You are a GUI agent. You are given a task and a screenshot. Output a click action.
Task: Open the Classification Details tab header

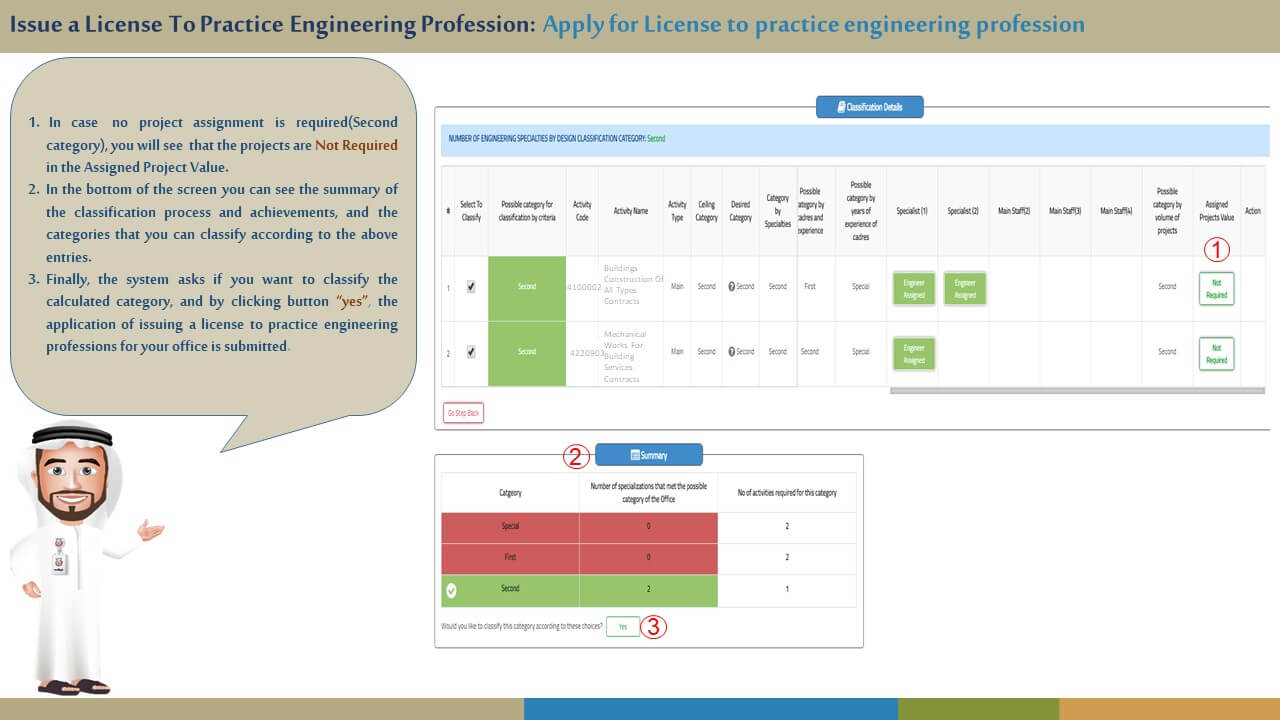tap(869, 107)
